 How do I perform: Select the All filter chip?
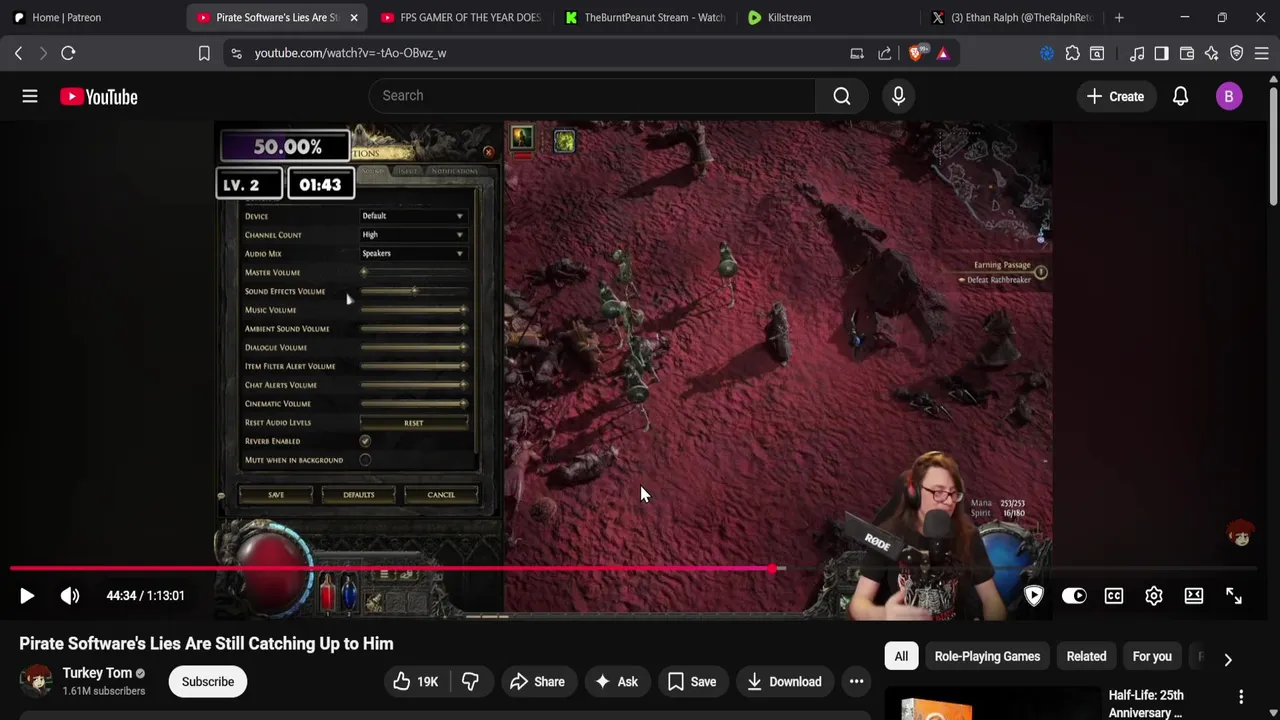click(901, 656)
